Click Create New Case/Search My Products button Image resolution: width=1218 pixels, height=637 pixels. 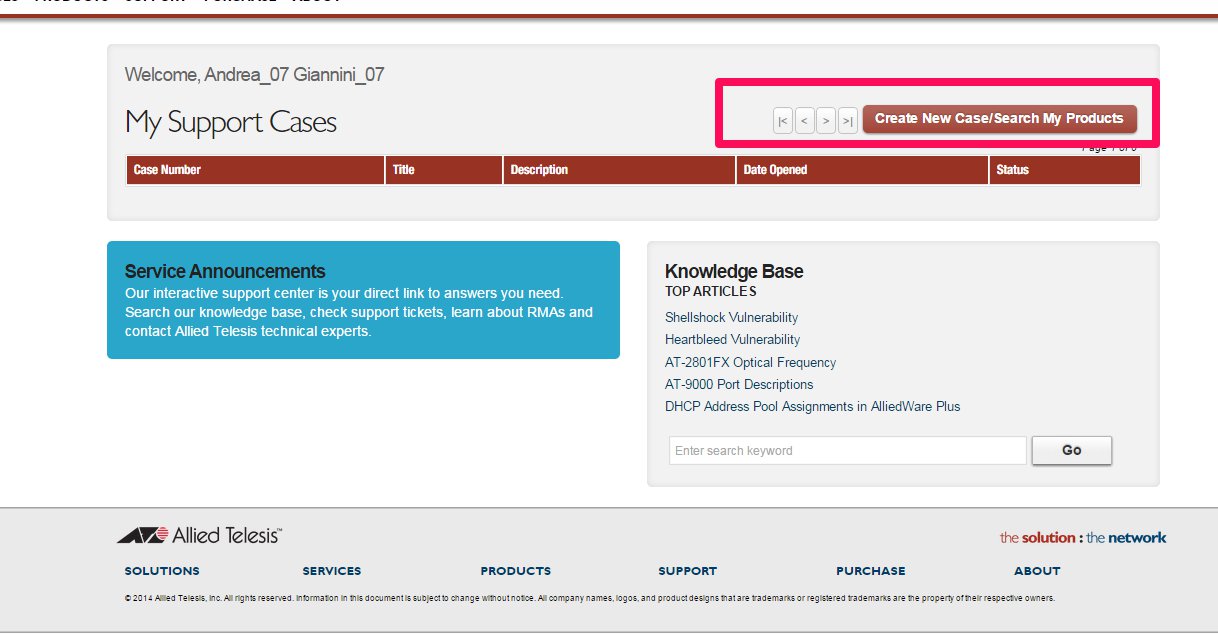(999, 118)
